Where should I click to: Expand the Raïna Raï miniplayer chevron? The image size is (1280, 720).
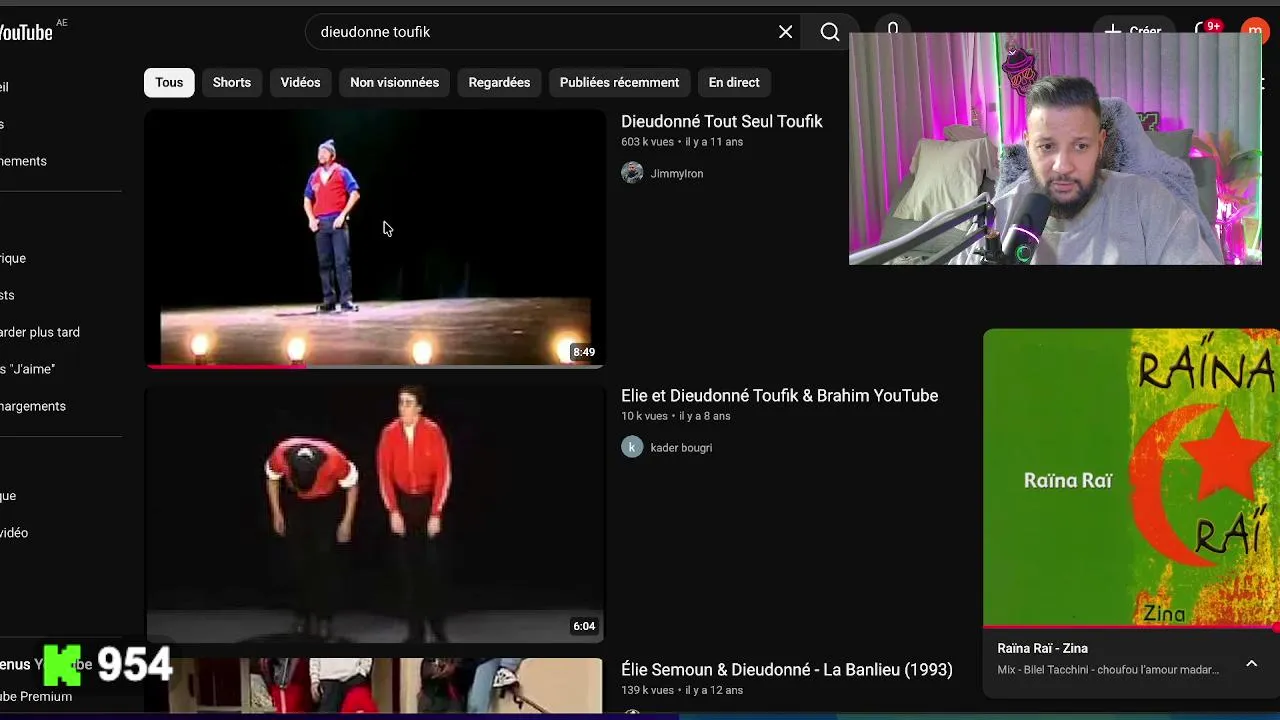tap(1251, 664)
